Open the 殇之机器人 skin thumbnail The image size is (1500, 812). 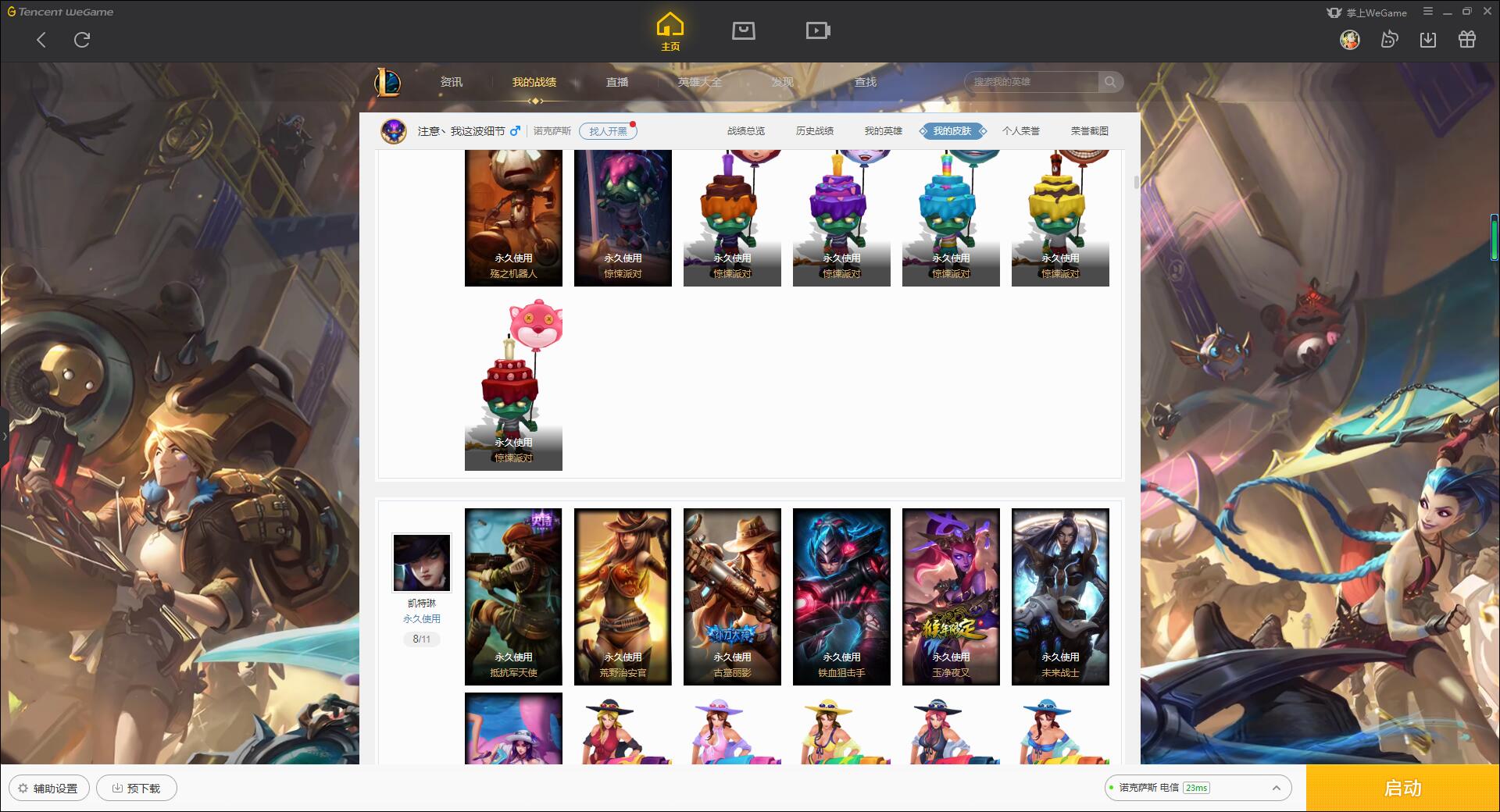[x=513, y=218]
